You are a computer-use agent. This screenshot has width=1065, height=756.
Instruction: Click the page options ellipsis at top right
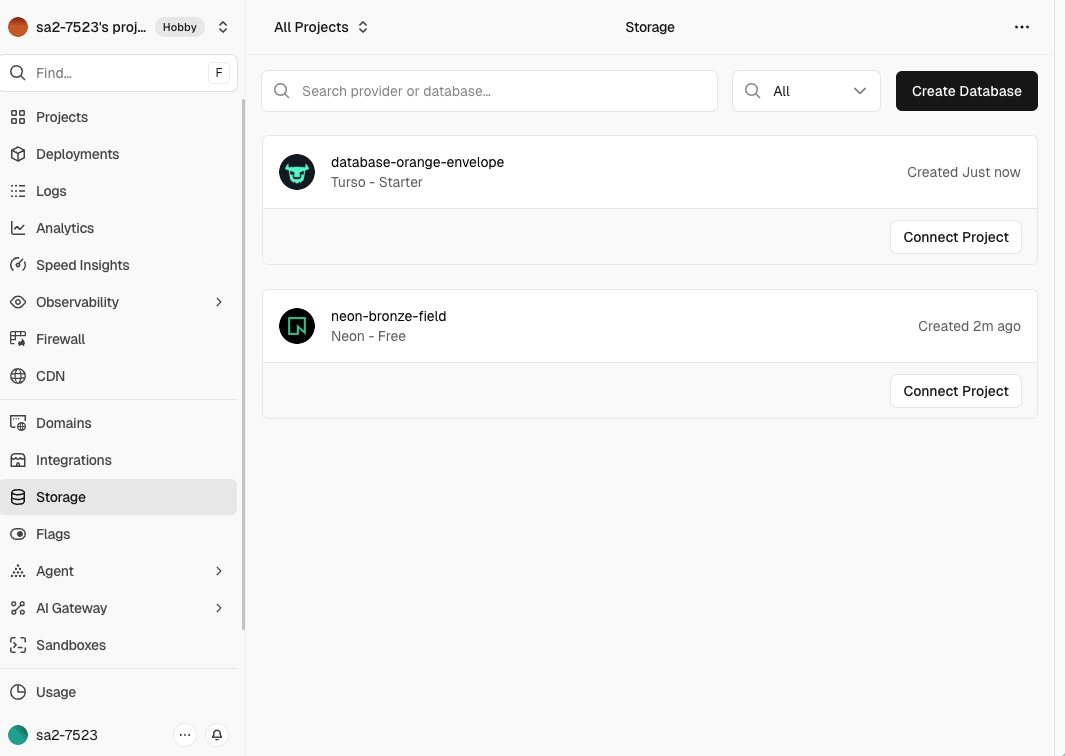tap(1021, 27)
